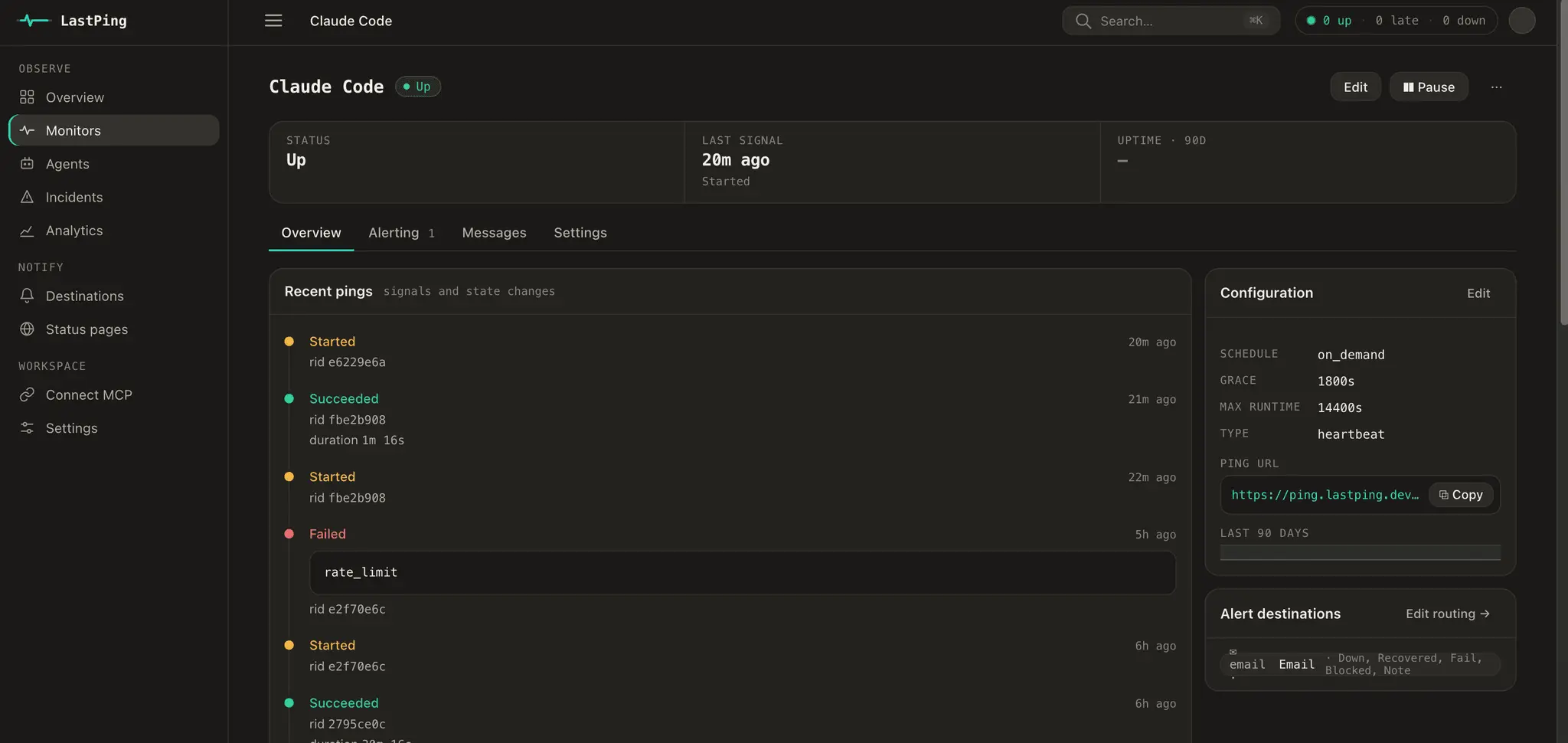1568x743 pixels.
Task: Click the Destinations bell icon
Action: [27, 296]
